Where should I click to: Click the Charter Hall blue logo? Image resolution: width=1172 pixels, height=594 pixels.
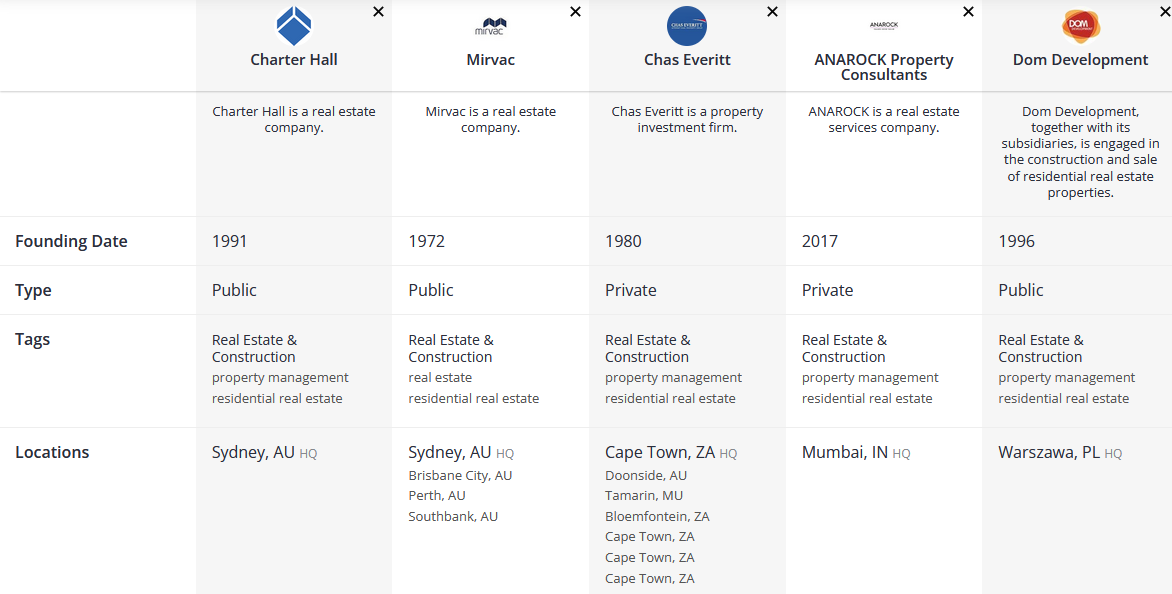point(294,26)
